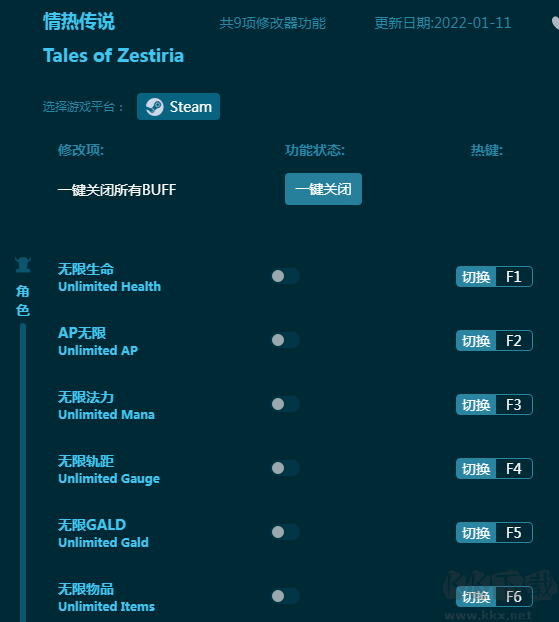Click the F5 hotkey field
The image size is (559, 622).
[514, 532]
